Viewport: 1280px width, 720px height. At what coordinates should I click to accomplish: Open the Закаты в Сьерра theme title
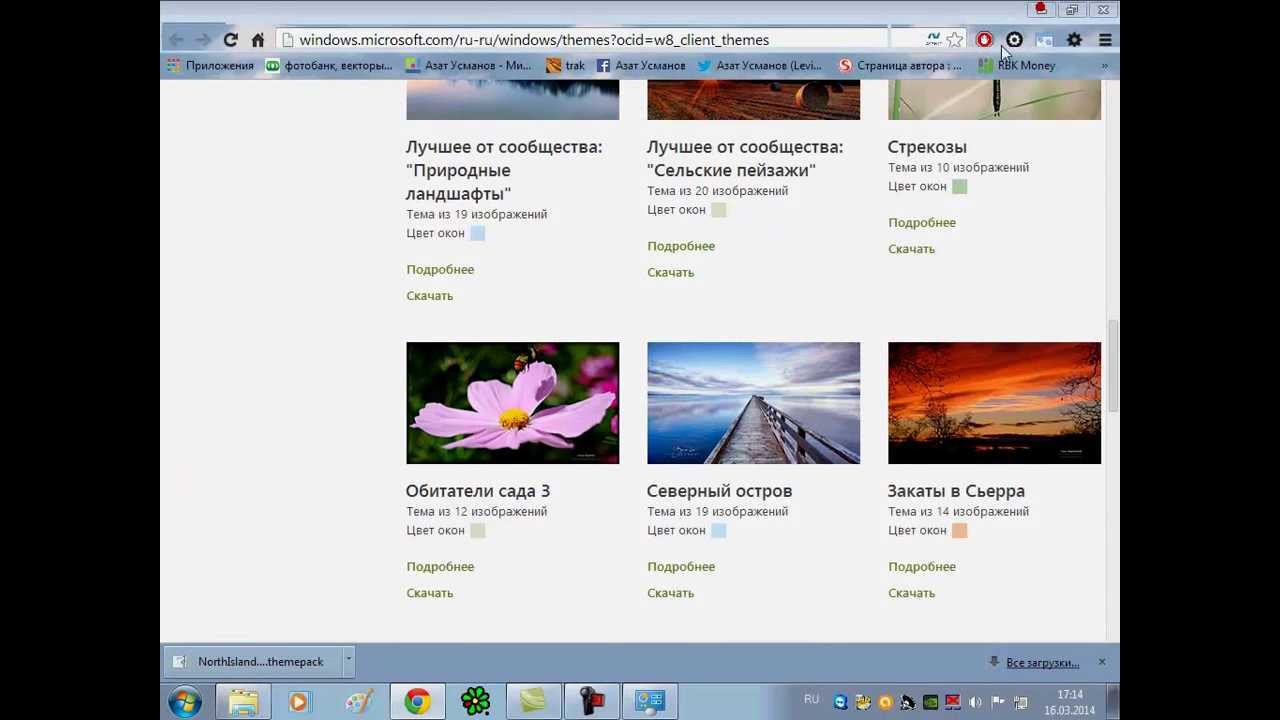pos(956,491)
